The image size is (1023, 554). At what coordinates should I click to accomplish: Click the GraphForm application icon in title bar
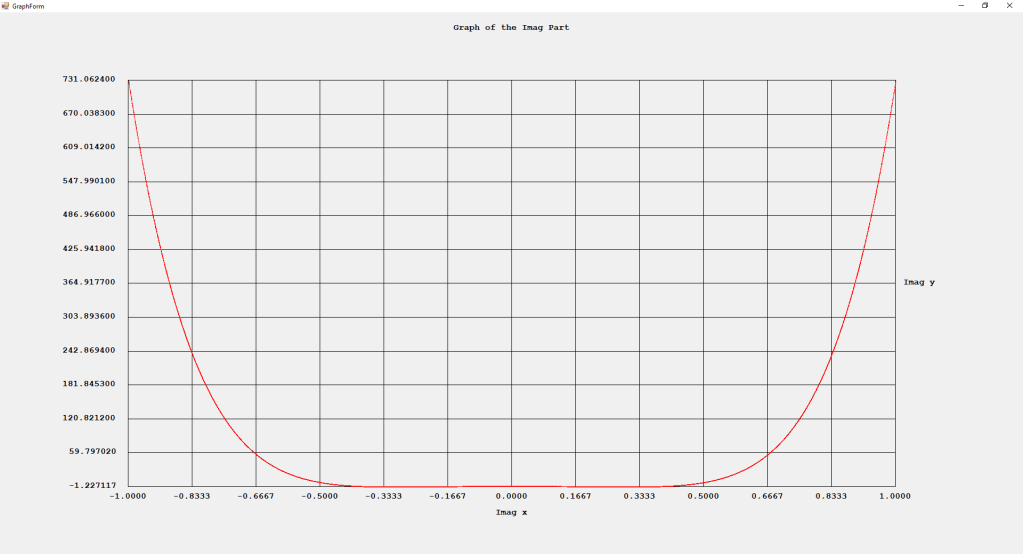[5, 5]
